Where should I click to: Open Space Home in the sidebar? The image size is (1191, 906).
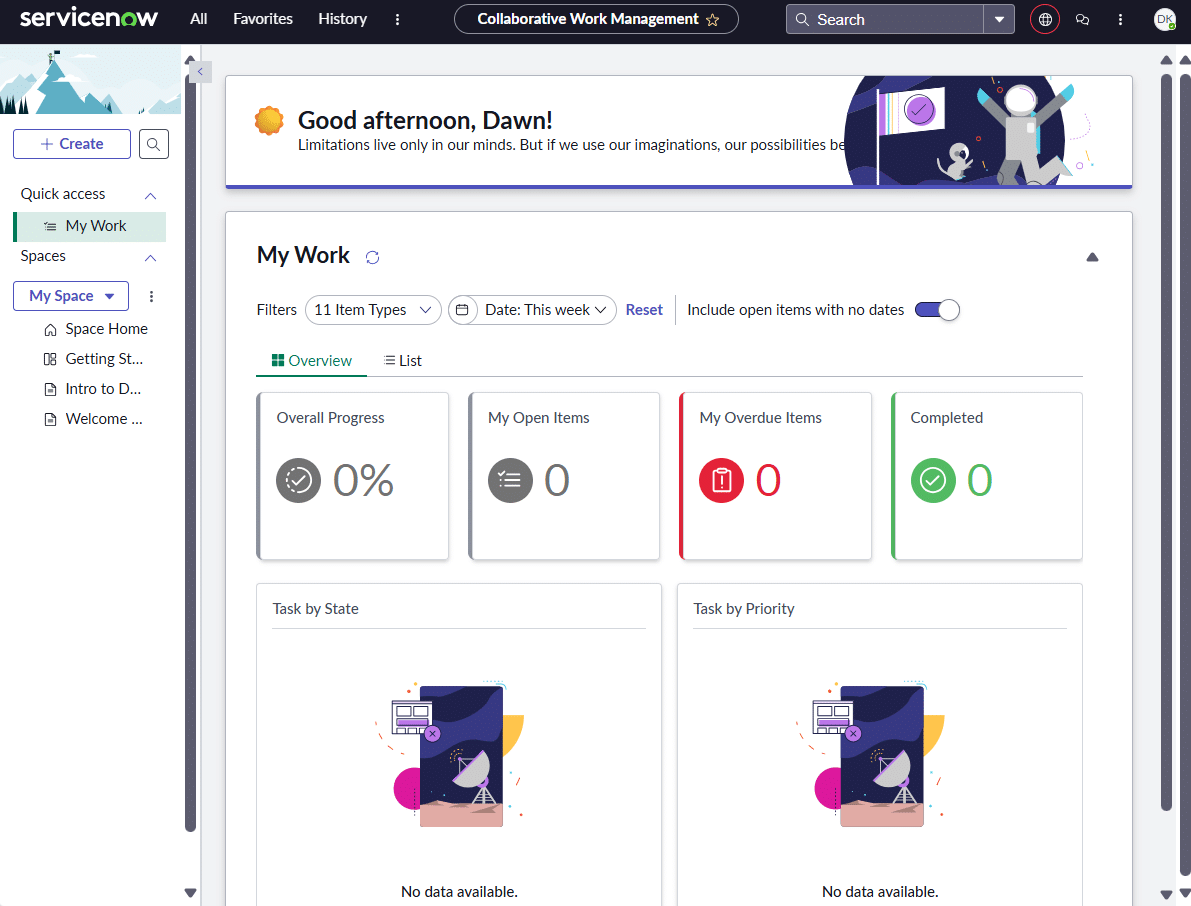pos(106,329)
